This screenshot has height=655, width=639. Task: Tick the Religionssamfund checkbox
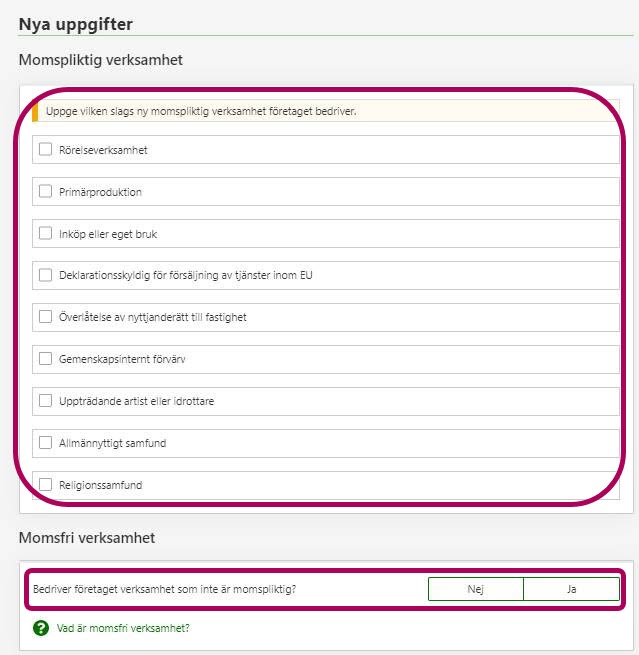[x=46, y=485]
